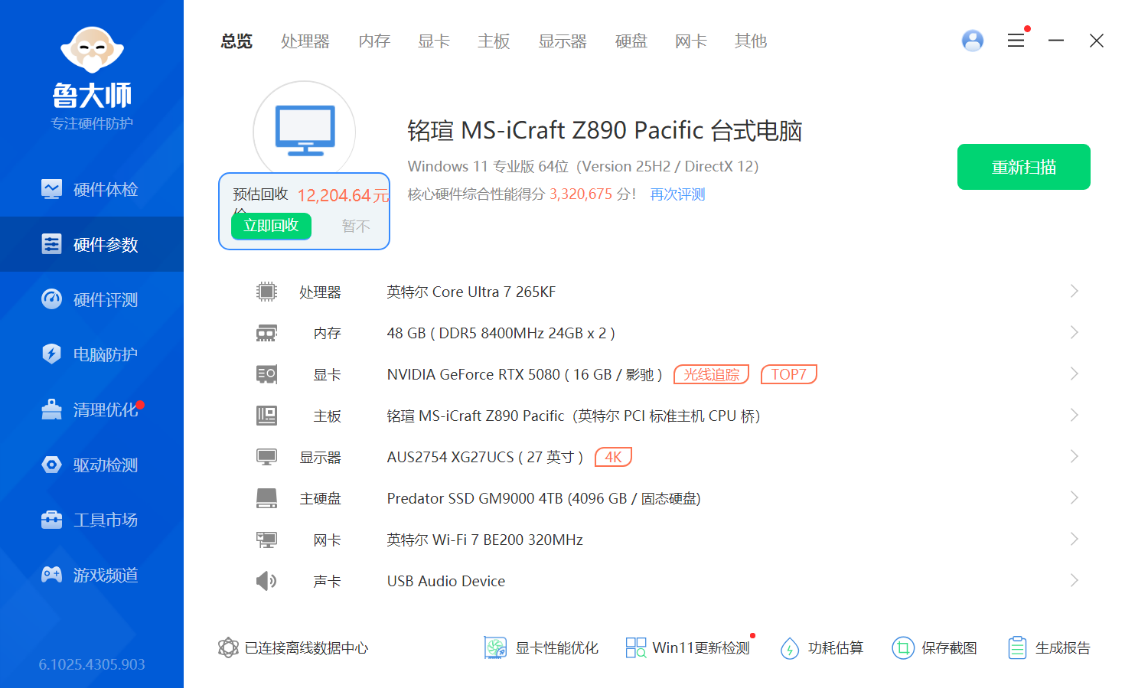Click the main hard disk icon
Image resolution: width=1125 pixels, height=688 pixels.
[266, 498]
